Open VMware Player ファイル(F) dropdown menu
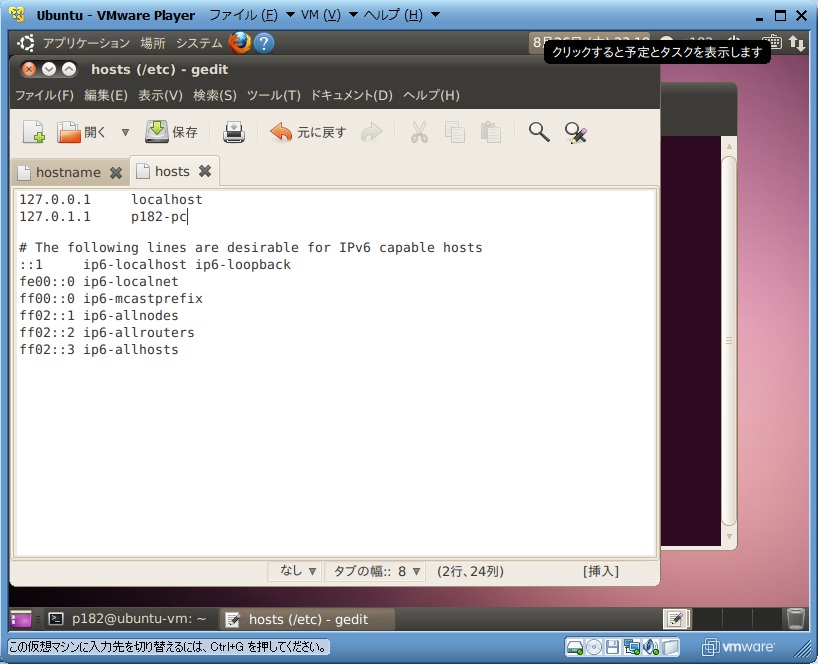This screenshot has height=664, width=818. pos(251,15)
